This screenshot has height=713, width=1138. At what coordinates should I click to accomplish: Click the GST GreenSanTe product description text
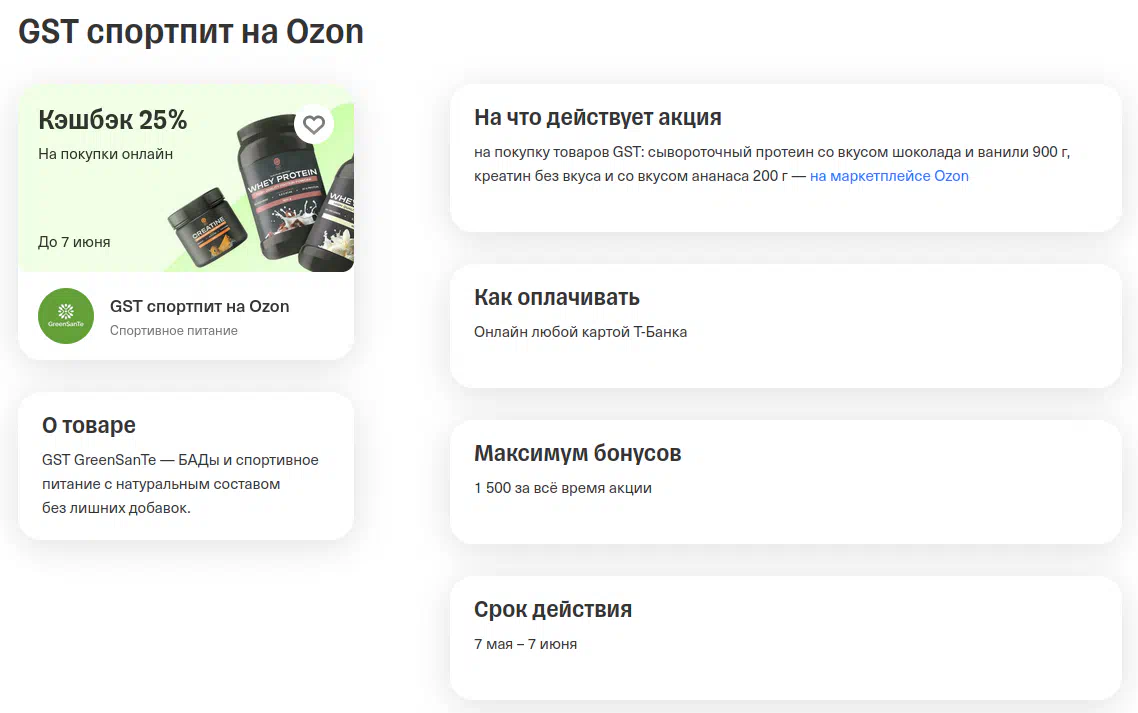(x=180, y=484)
